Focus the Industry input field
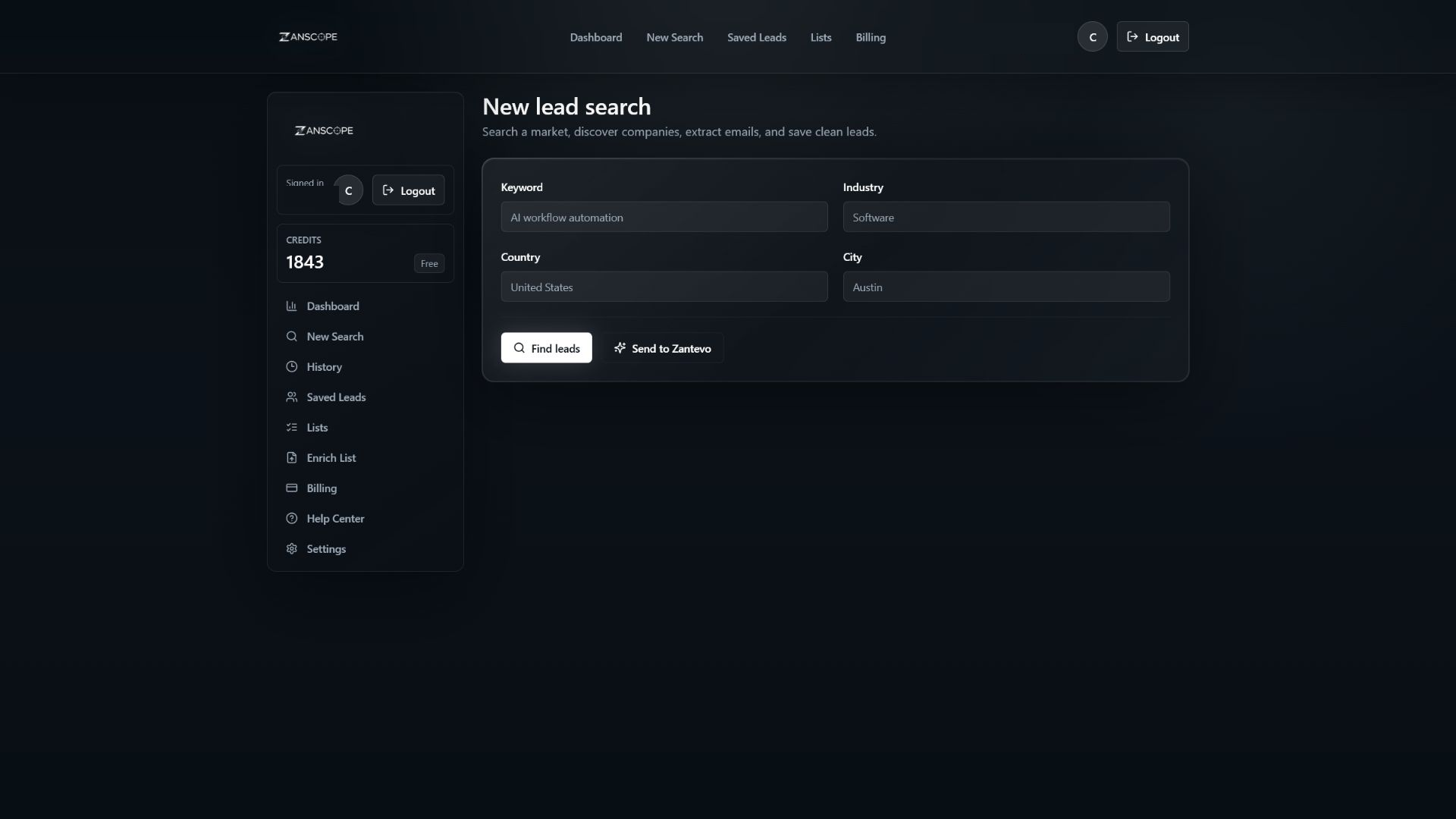This screenshot has height=819, width=1456. pos(1006,217)
